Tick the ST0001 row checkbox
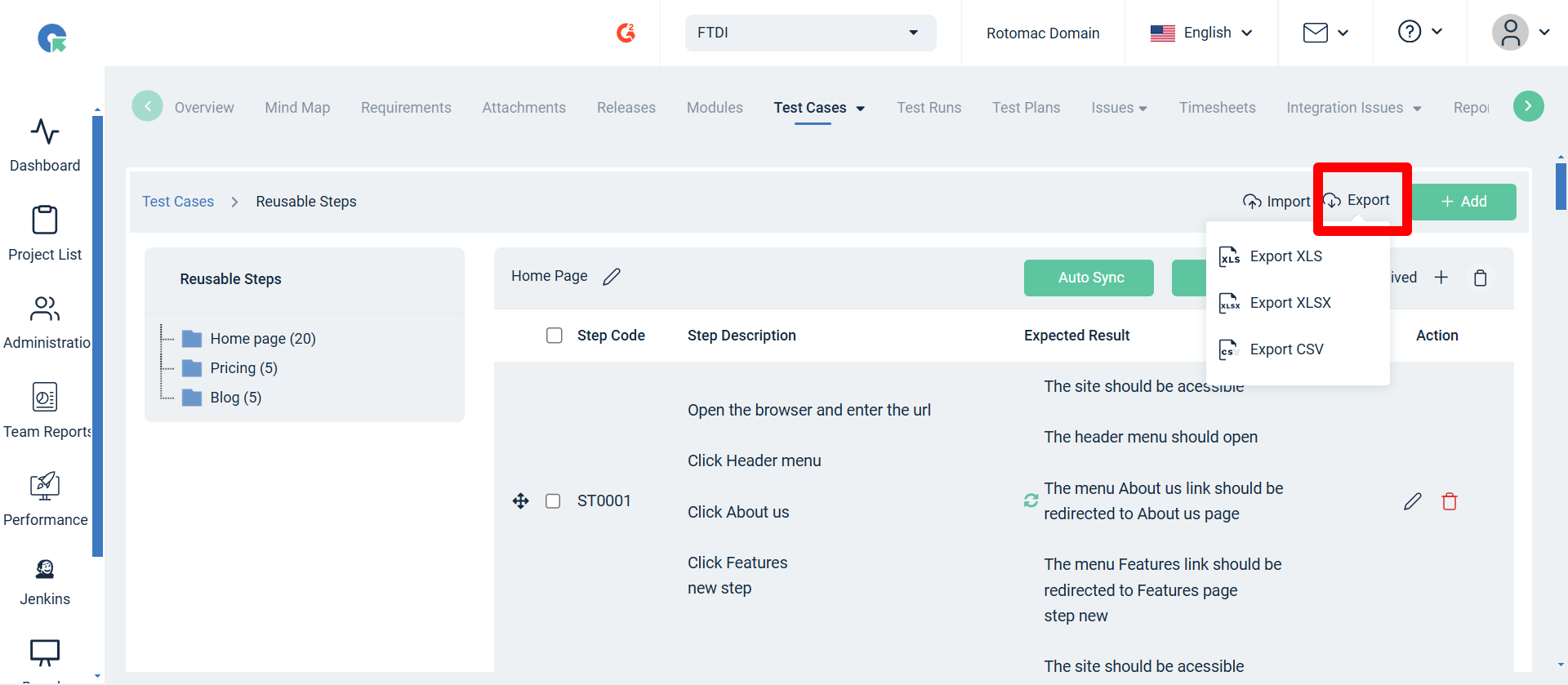The width and height of the screenshot is (1568, 685). pos(553,500)
